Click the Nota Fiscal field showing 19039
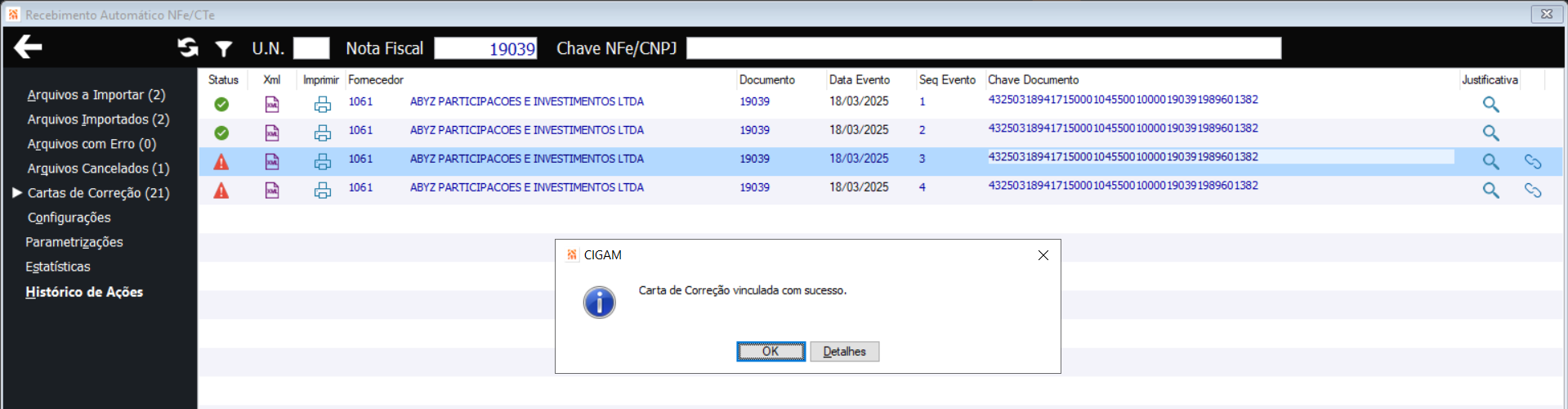The image size is (1568, 409). (x=485, y=48)
